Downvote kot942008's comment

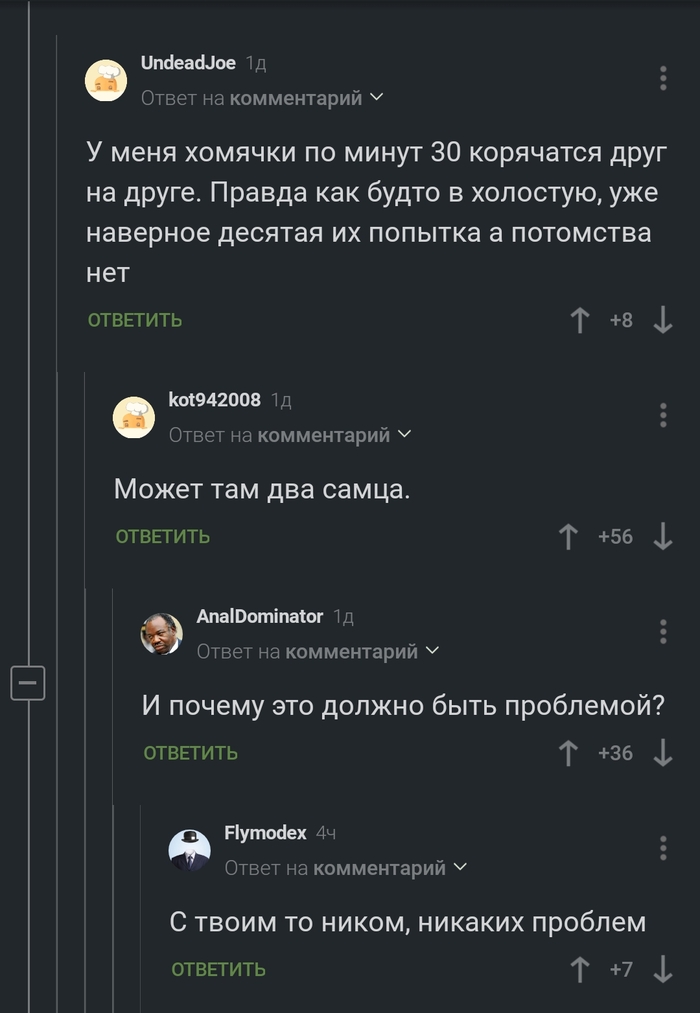click(663, 536)
